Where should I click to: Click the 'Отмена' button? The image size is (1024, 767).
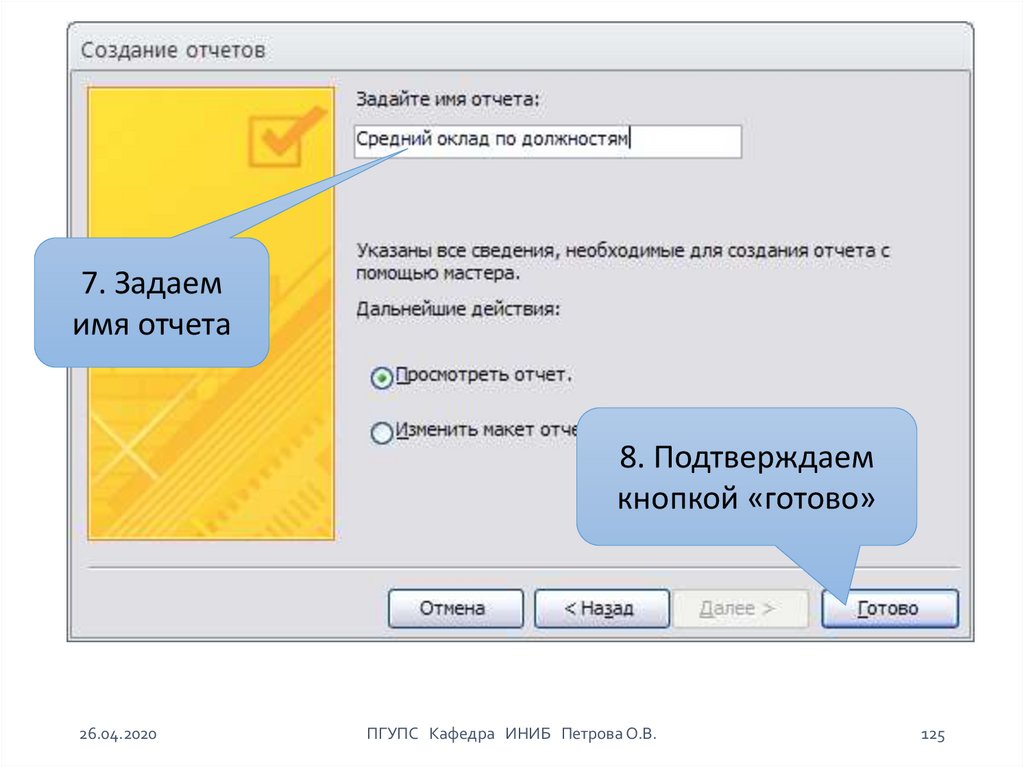tap(454, 608)
